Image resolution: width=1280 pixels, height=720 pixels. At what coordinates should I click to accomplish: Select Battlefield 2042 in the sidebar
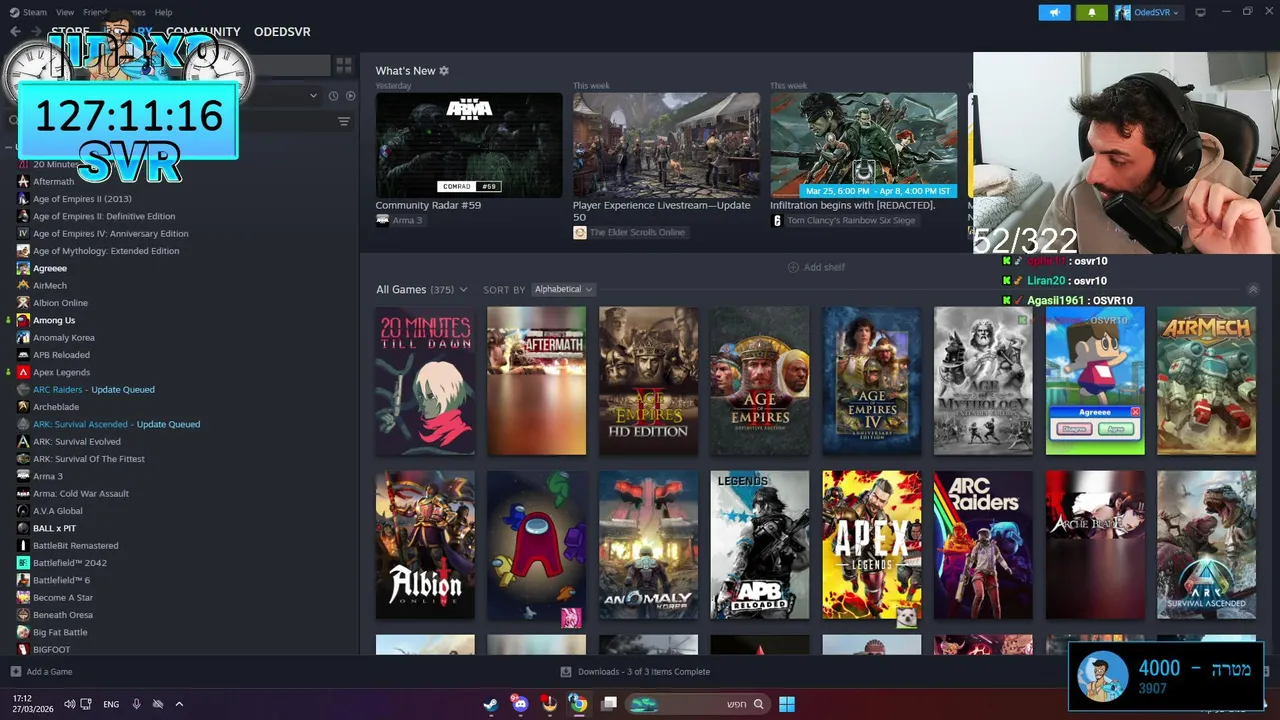pos(70,563)
